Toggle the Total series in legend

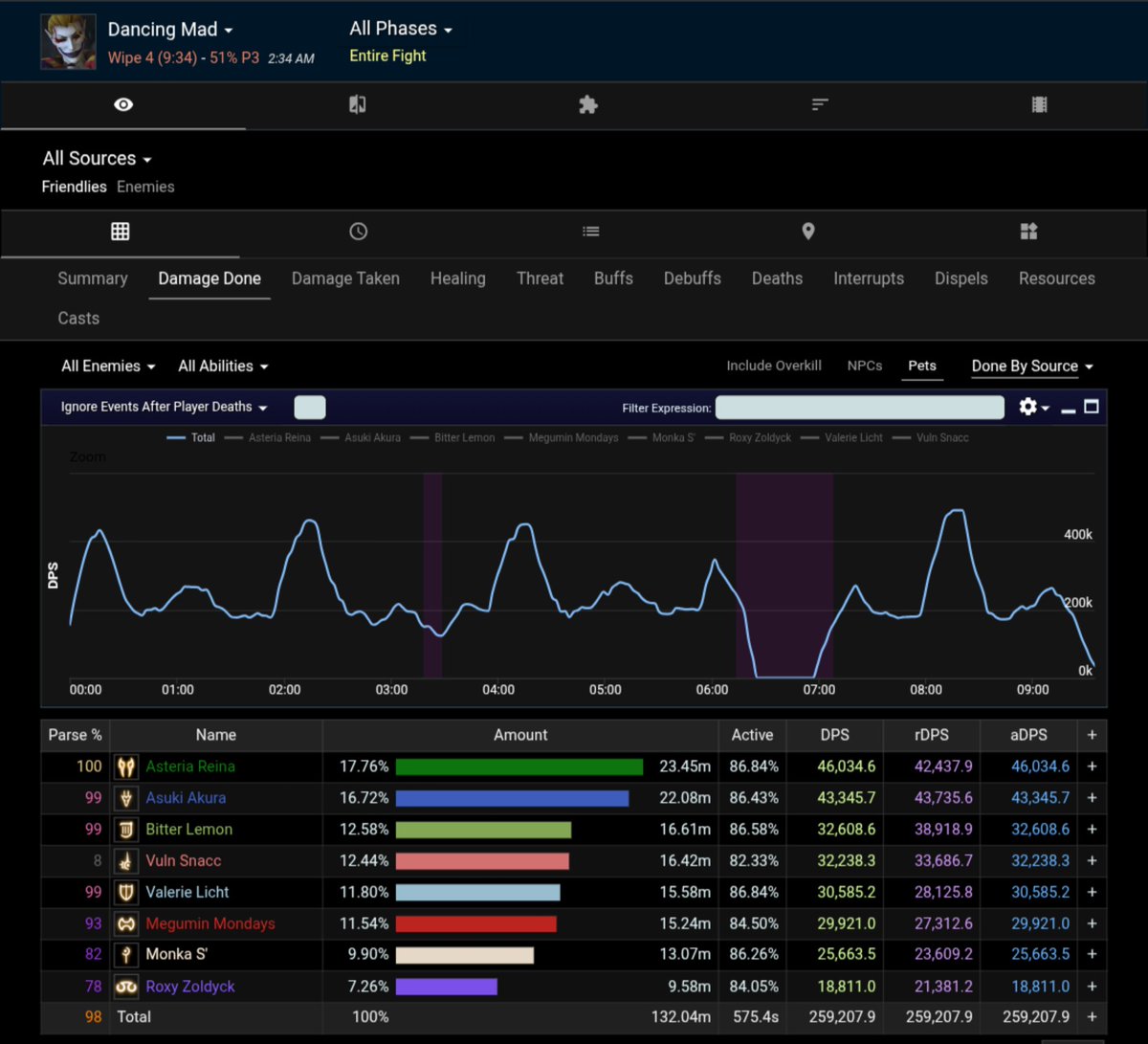(191, 437)
